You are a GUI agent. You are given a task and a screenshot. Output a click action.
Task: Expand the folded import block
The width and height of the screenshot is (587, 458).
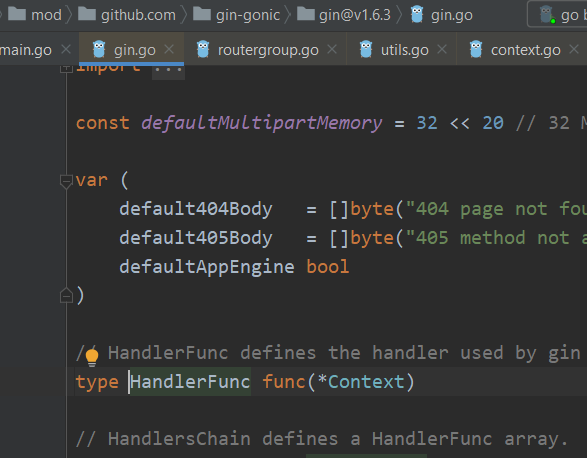66,68
